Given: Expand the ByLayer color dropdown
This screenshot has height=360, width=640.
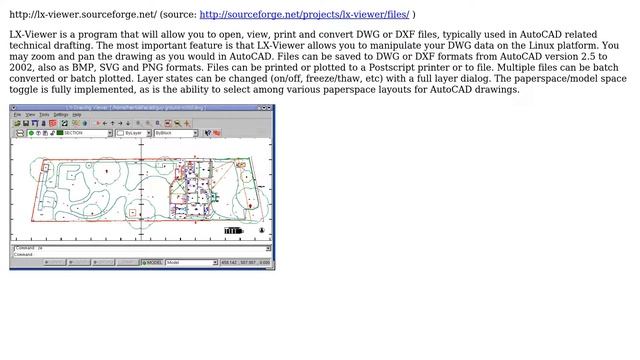Looking at the screenshot, I should click(149, 133).
